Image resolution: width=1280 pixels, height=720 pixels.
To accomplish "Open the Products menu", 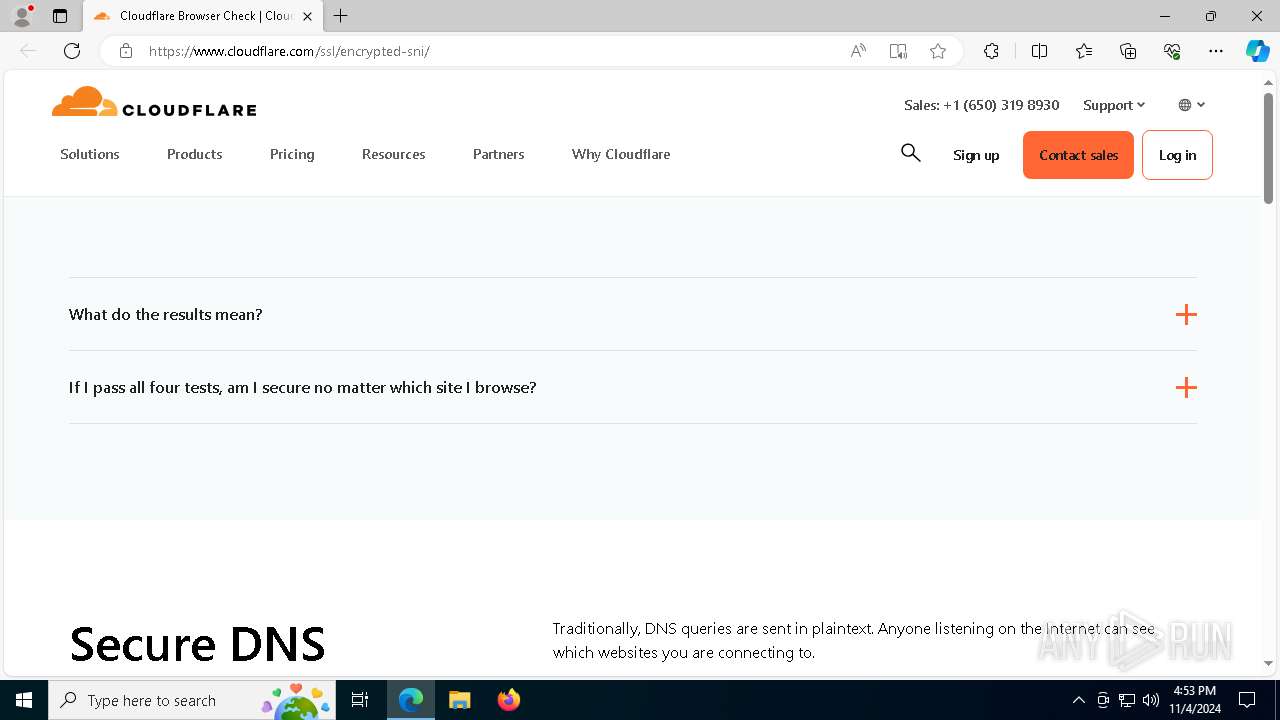I will 195,154.
